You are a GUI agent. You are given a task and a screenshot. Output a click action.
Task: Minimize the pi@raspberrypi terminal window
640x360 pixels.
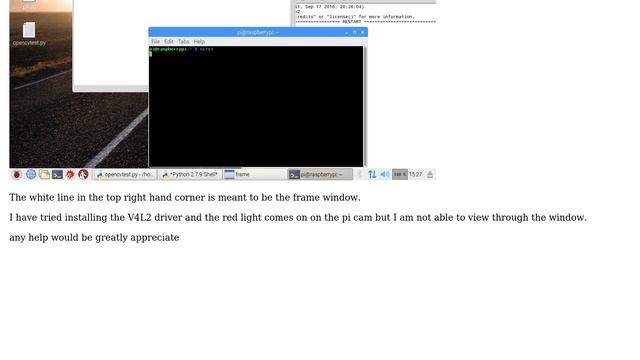[347, 33]
